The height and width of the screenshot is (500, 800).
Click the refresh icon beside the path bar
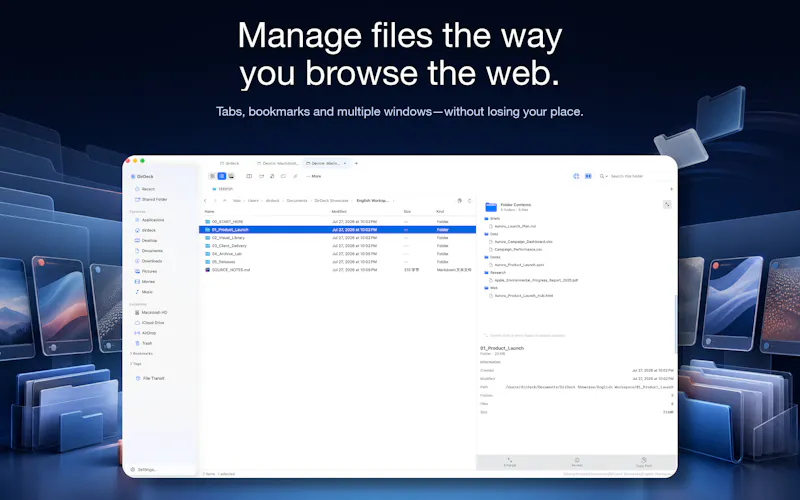pos(469,201)
